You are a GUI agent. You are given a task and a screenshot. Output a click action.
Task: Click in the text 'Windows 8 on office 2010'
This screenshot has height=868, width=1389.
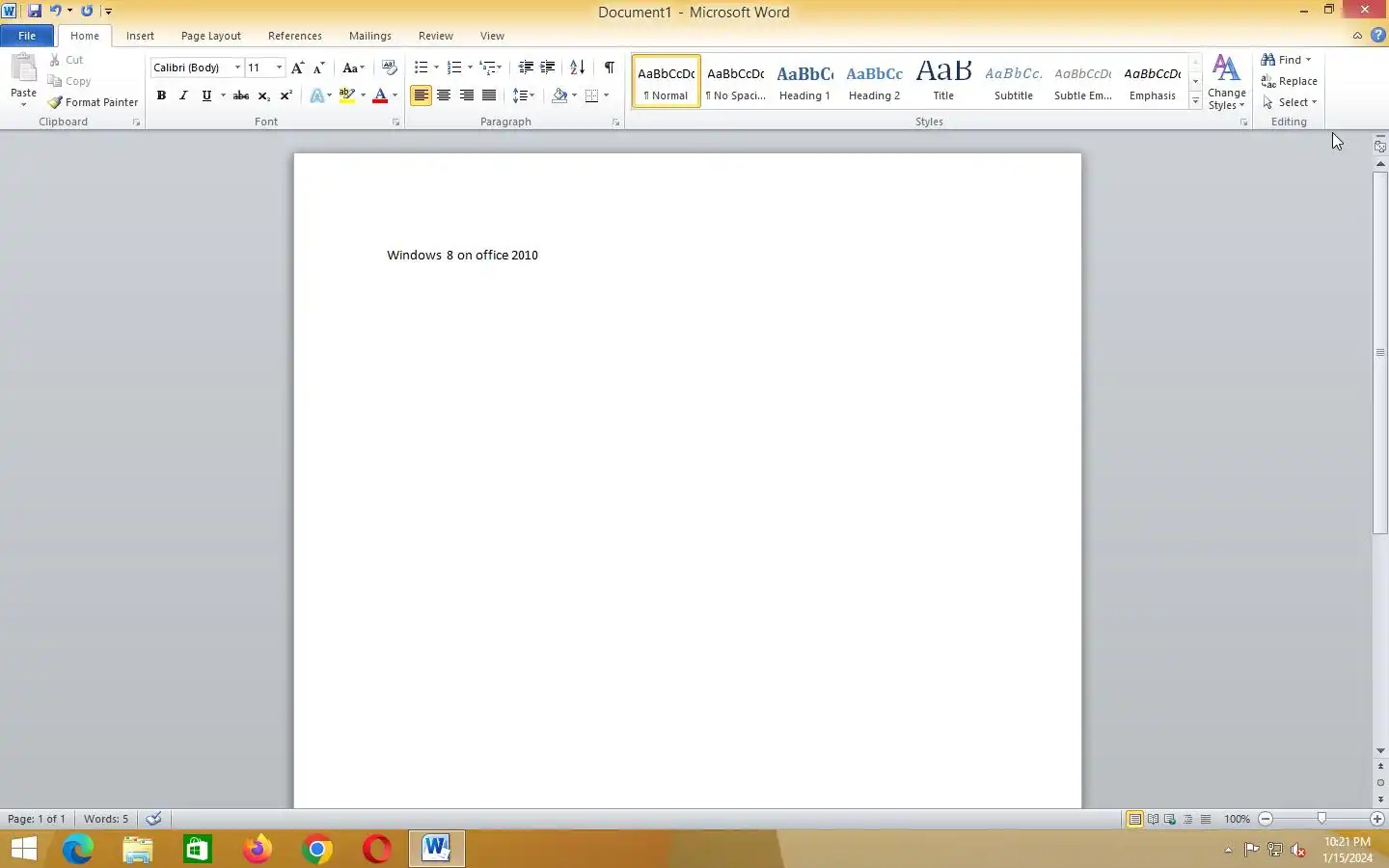462,256
